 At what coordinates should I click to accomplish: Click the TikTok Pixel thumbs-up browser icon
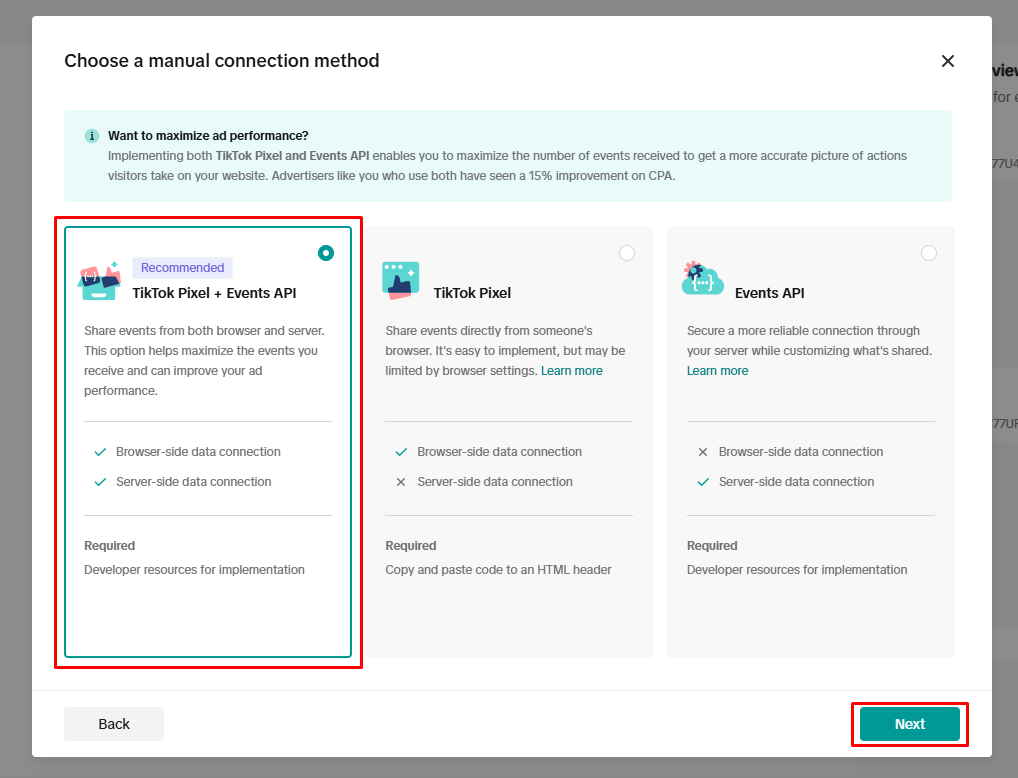(x=401, y=281)
